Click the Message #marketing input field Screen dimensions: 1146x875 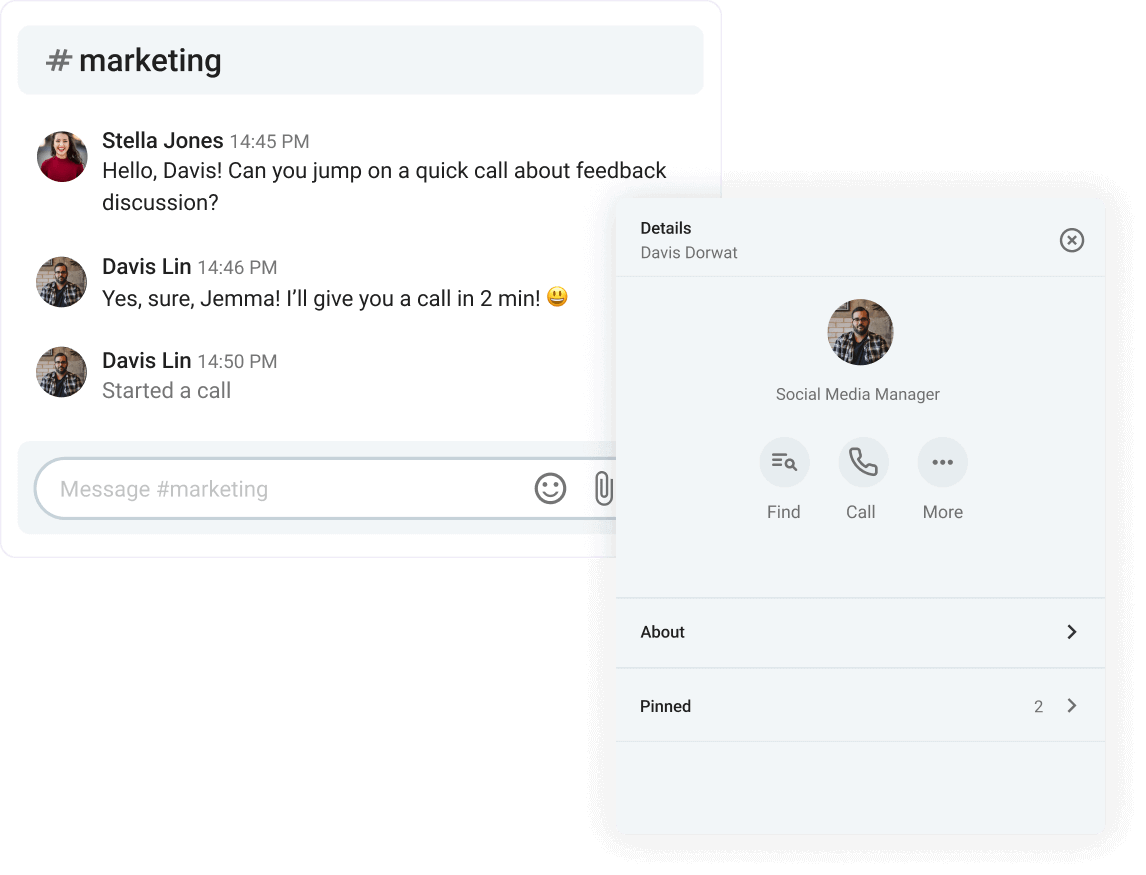click(280, 489)
